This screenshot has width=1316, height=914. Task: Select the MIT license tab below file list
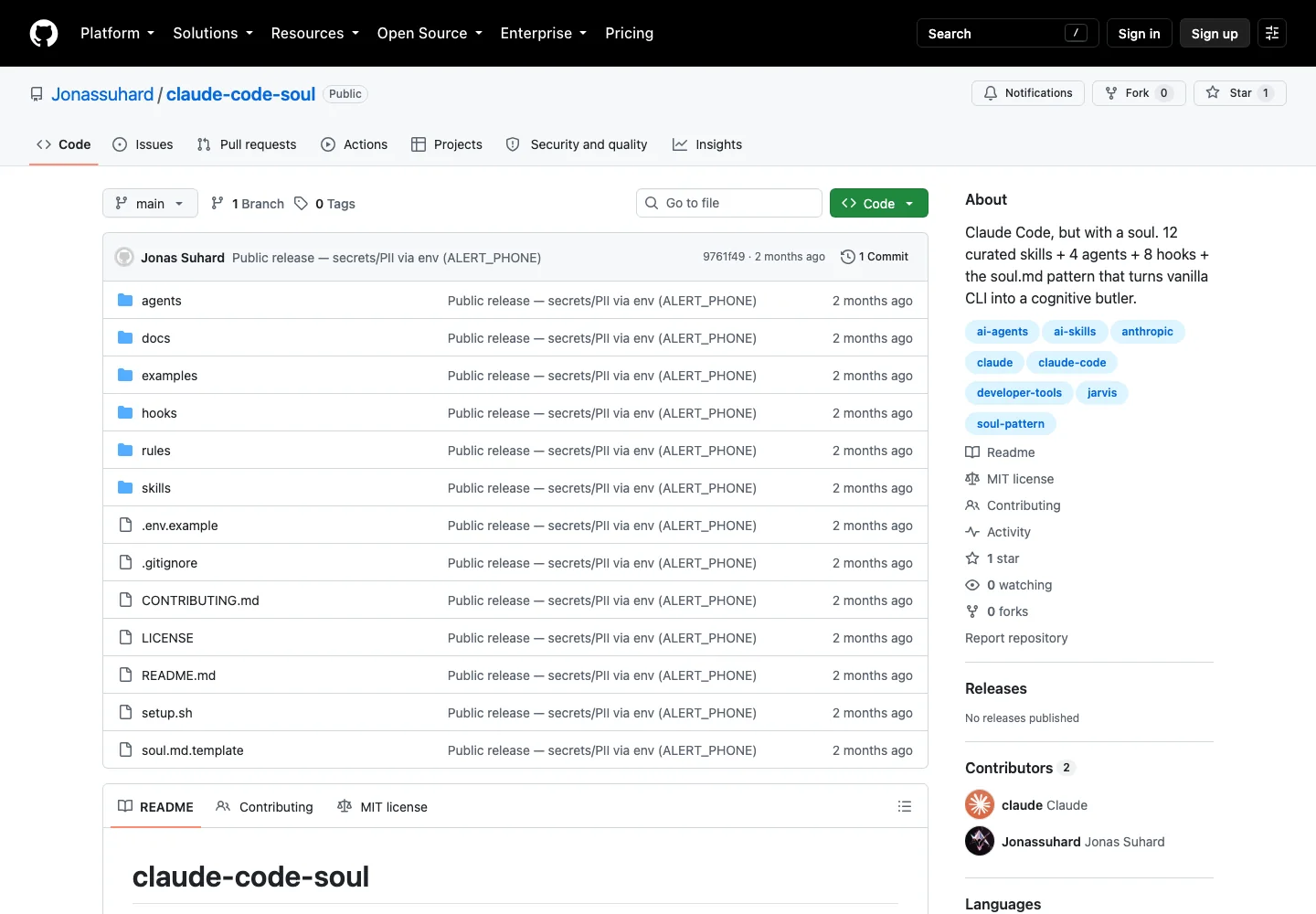click(382, 806)
